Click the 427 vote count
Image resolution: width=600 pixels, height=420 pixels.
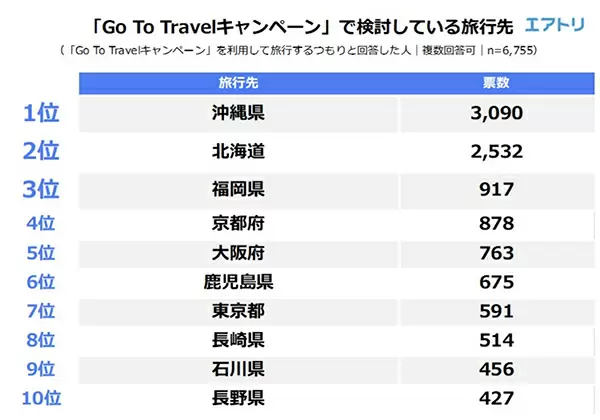pos(496,399)
